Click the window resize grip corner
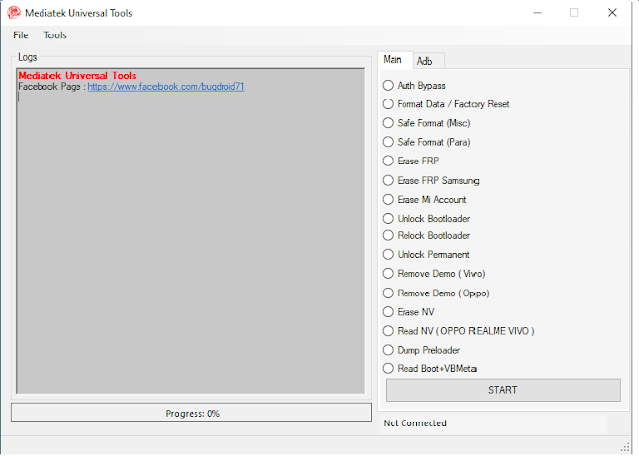 625,448
